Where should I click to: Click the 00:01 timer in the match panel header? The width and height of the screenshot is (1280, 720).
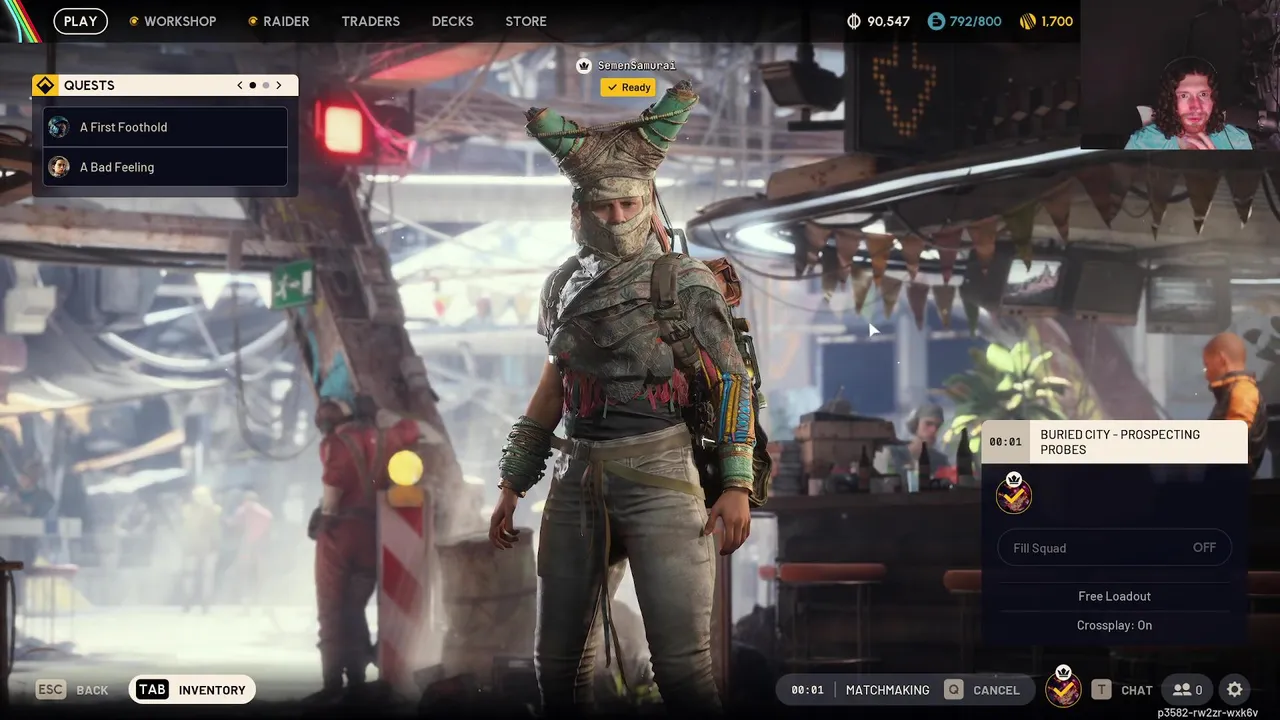point(1005,442)
